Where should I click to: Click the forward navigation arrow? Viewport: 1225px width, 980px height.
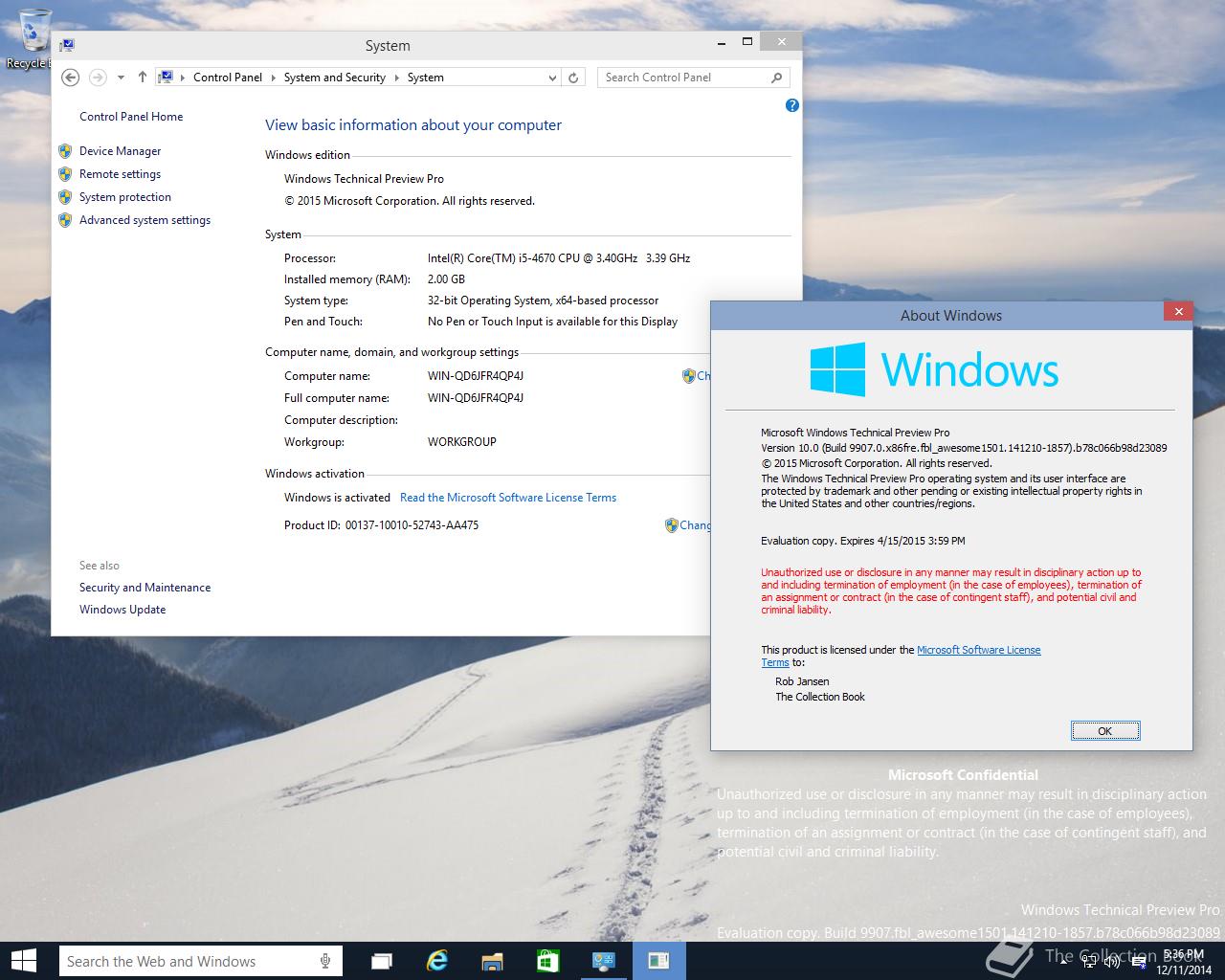click(x=98, y=78)
